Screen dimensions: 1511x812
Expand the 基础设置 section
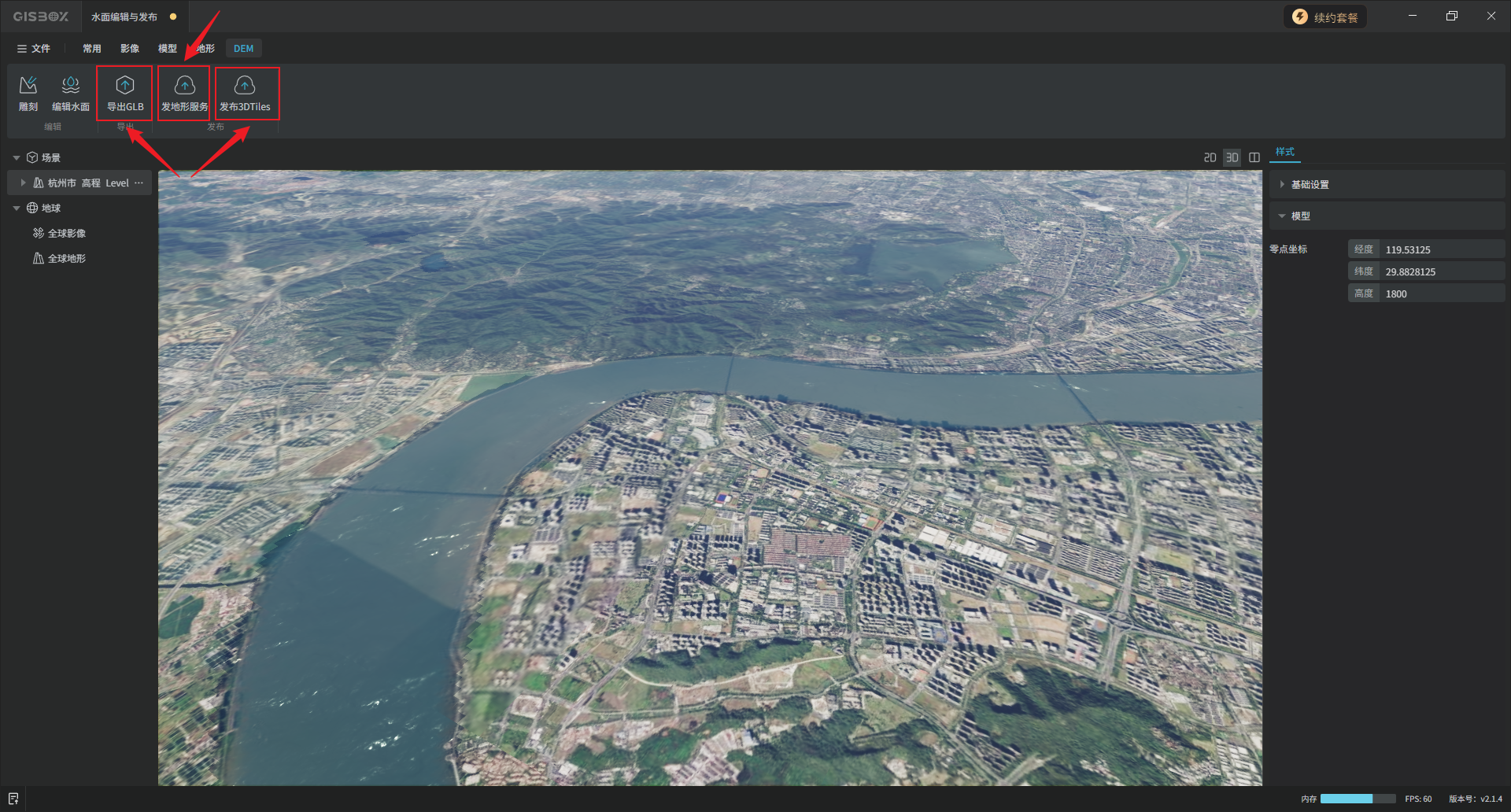pos(1282,185)
